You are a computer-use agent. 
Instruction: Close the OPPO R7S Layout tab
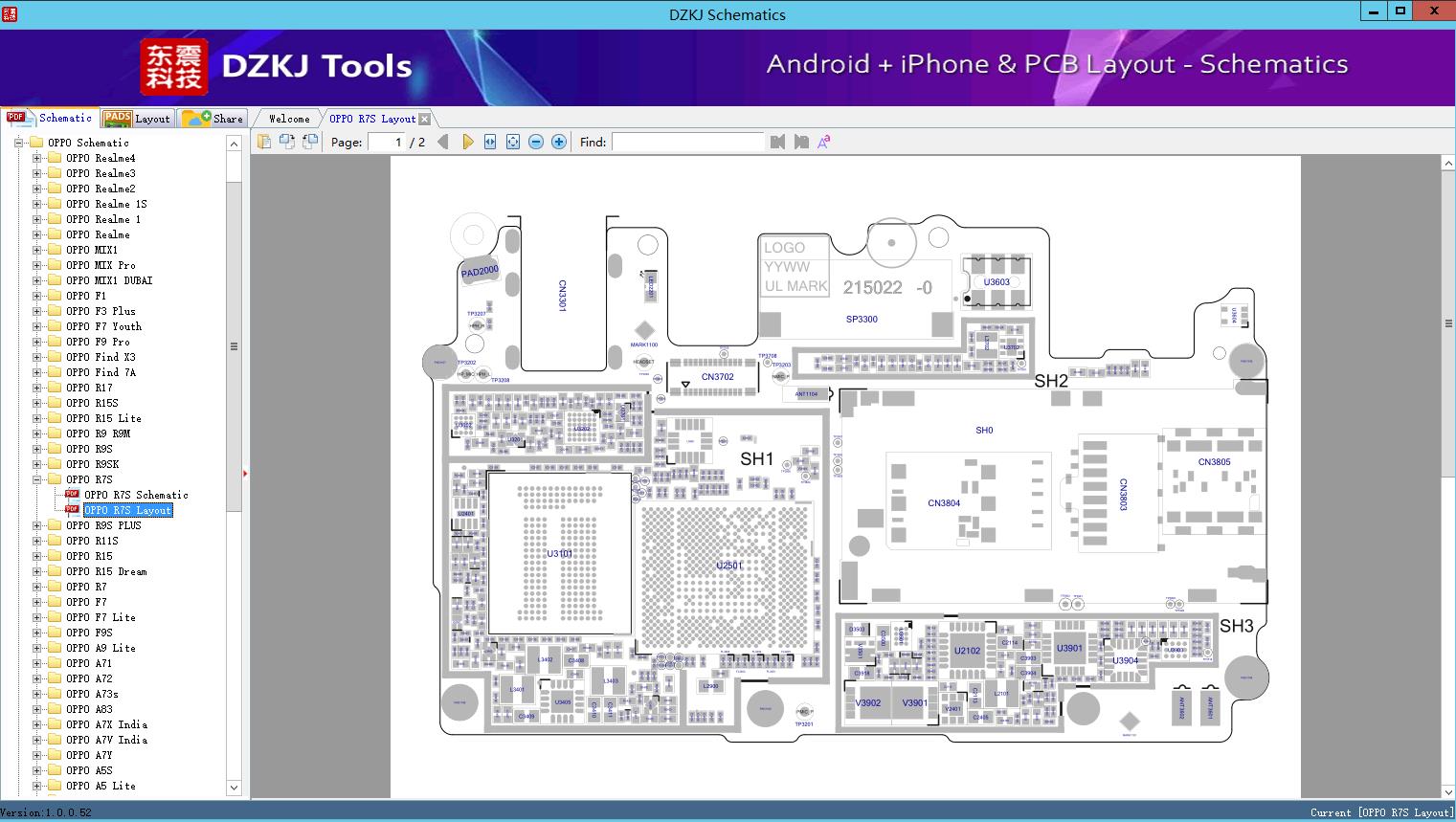tap(424, 119)
